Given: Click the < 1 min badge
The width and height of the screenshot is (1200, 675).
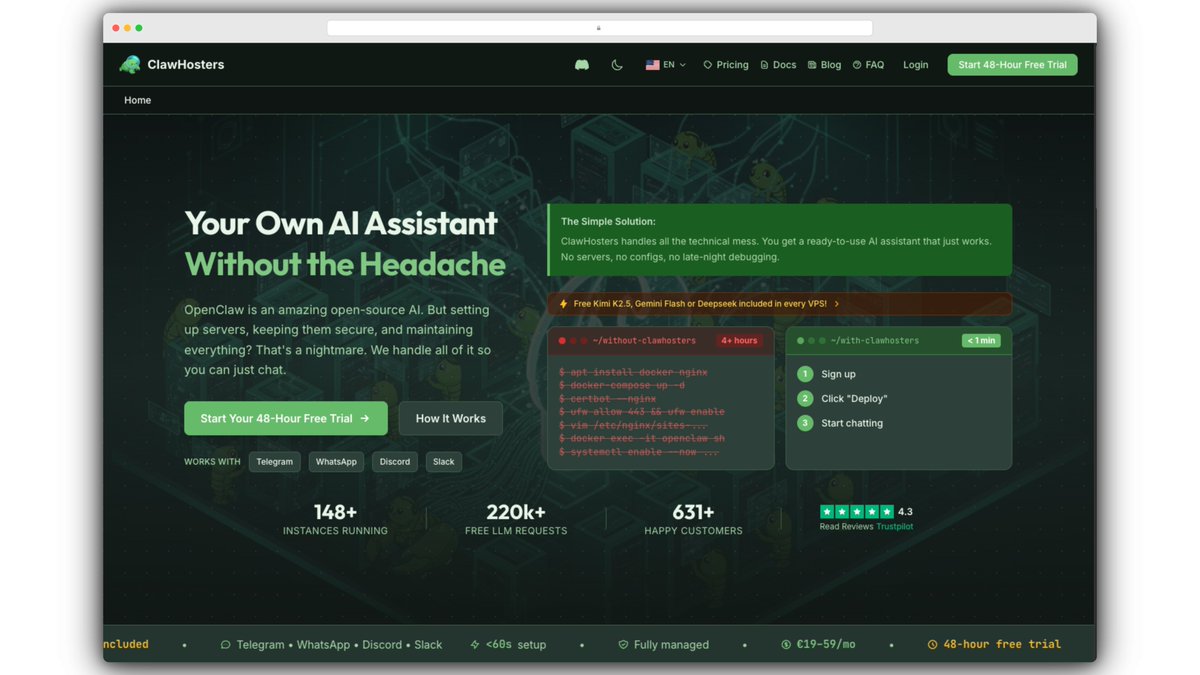Looking at the screenshot, I should [981, 341].
